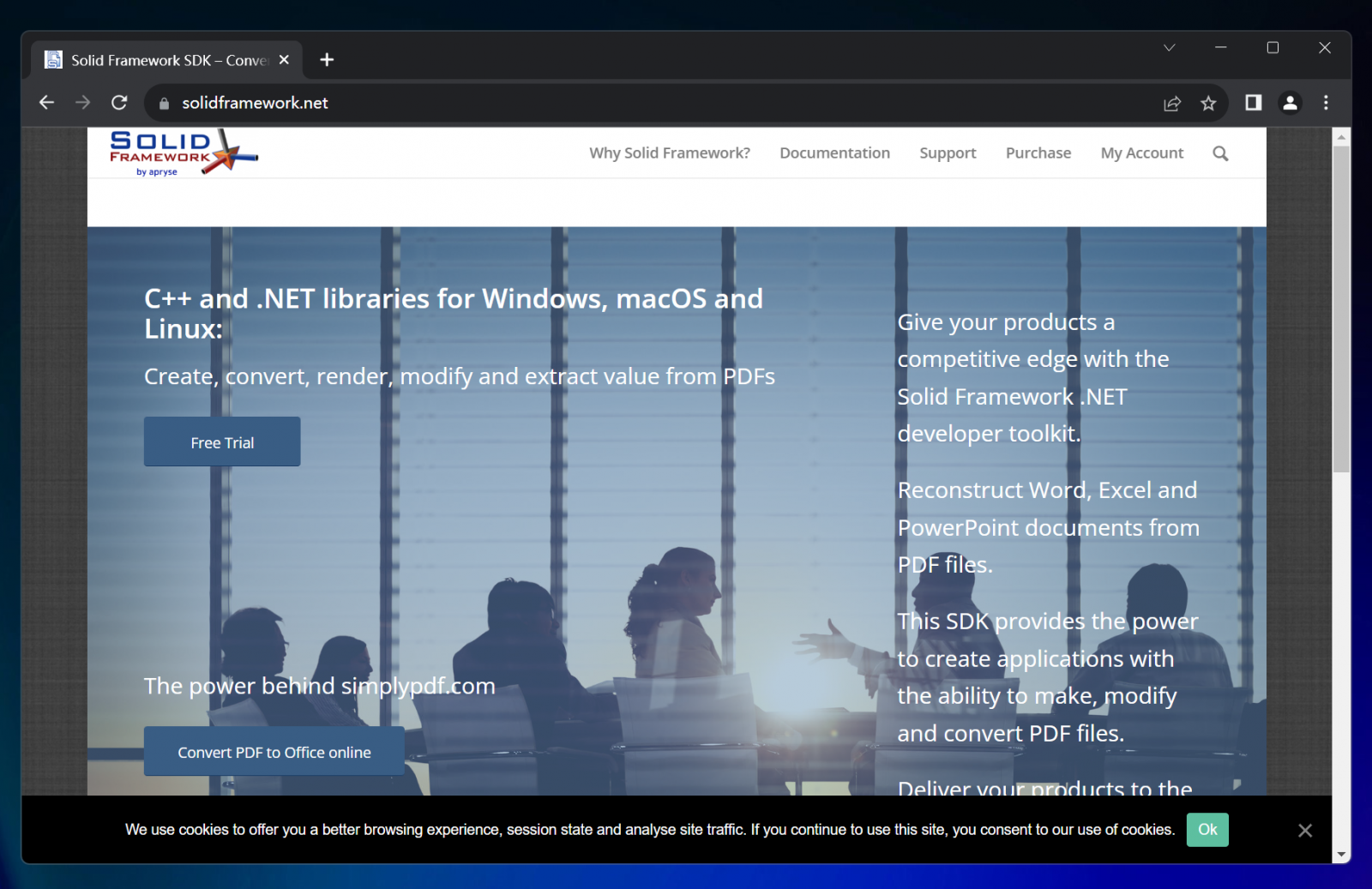Click the scrollbar down arrow
Screen dimensions: 1372x889
(x=1341, y=855)
